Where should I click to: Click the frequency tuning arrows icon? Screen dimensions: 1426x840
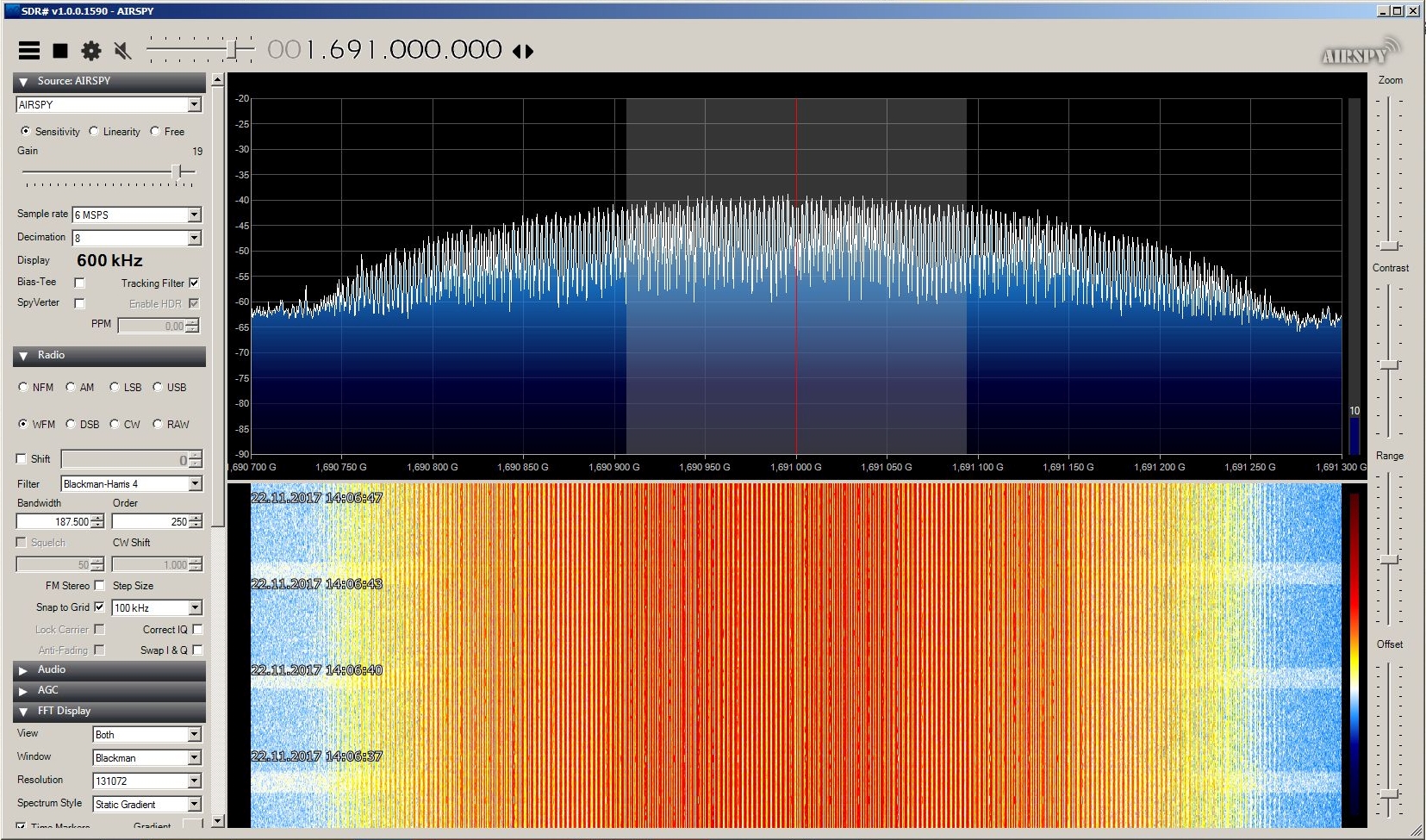point(523,51)
